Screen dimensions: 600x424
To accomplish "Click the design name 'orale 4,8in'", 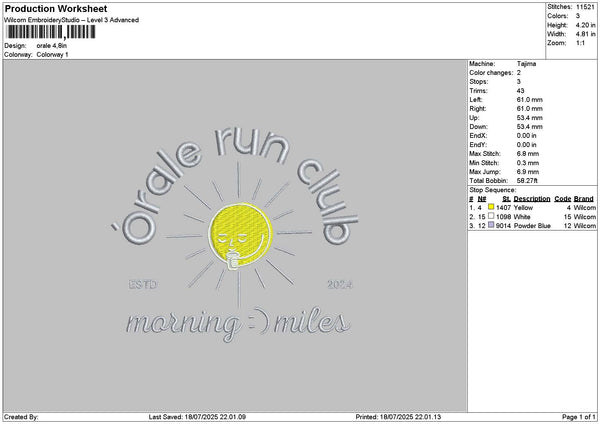I will tap(52, 46).
